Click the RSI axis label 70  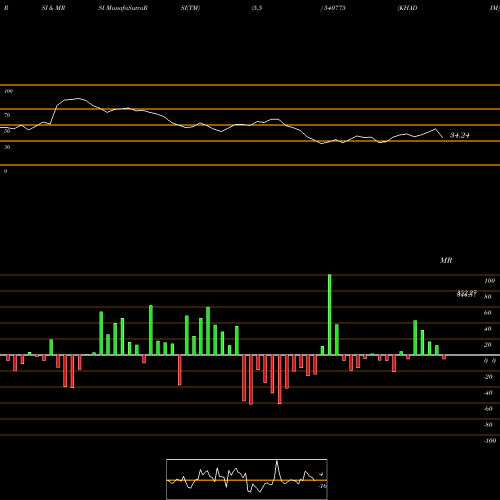pos(7,115)
